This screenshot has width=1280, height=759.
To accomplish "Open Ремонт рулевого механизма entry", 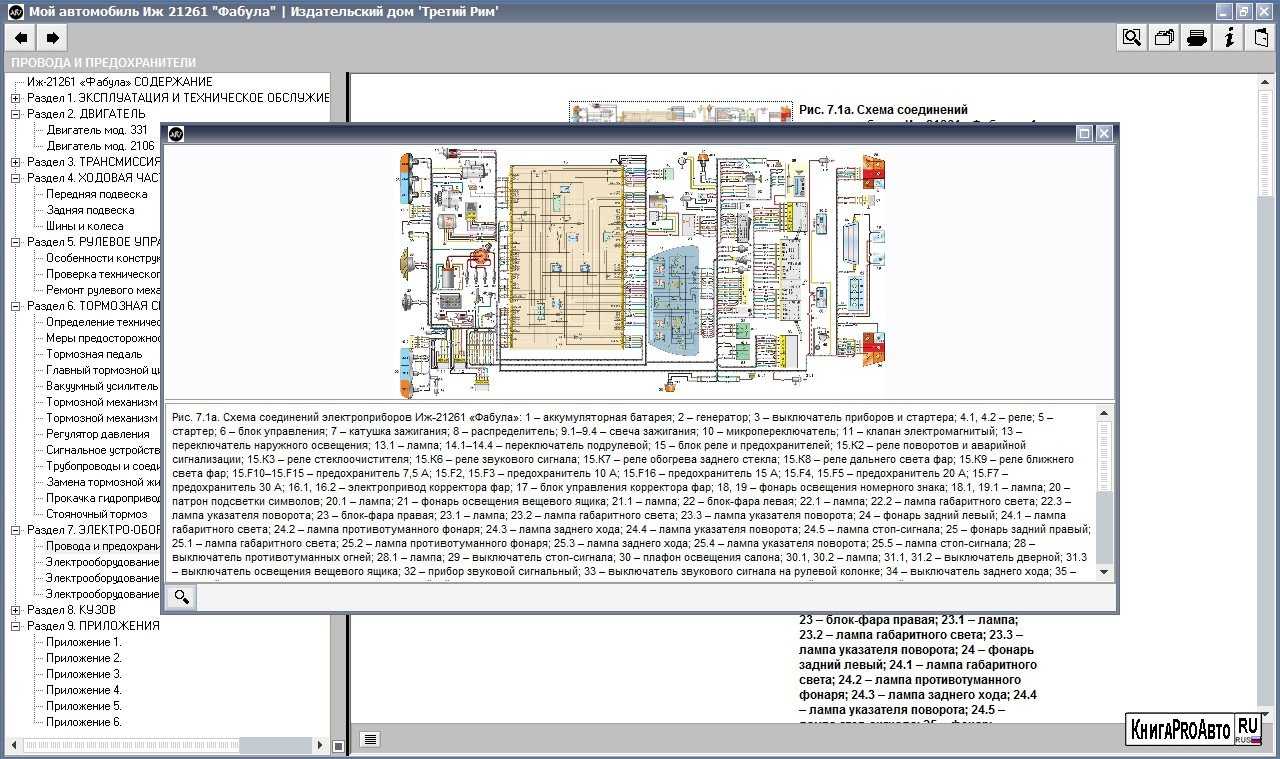I will click(103, 290).
